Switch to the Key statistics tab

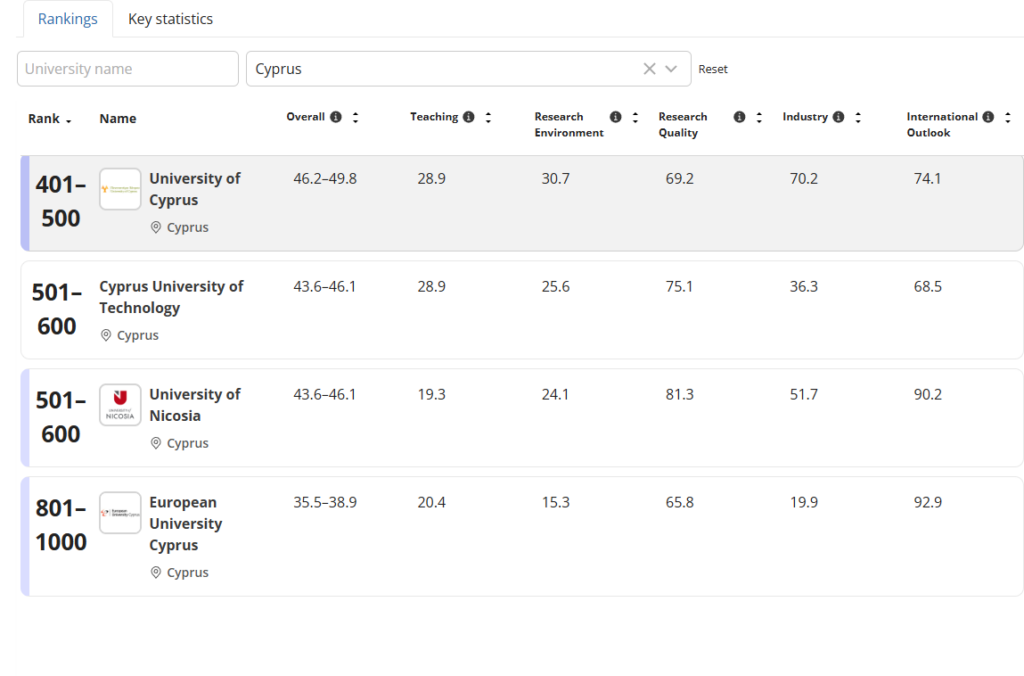click(x=170, y=19)
